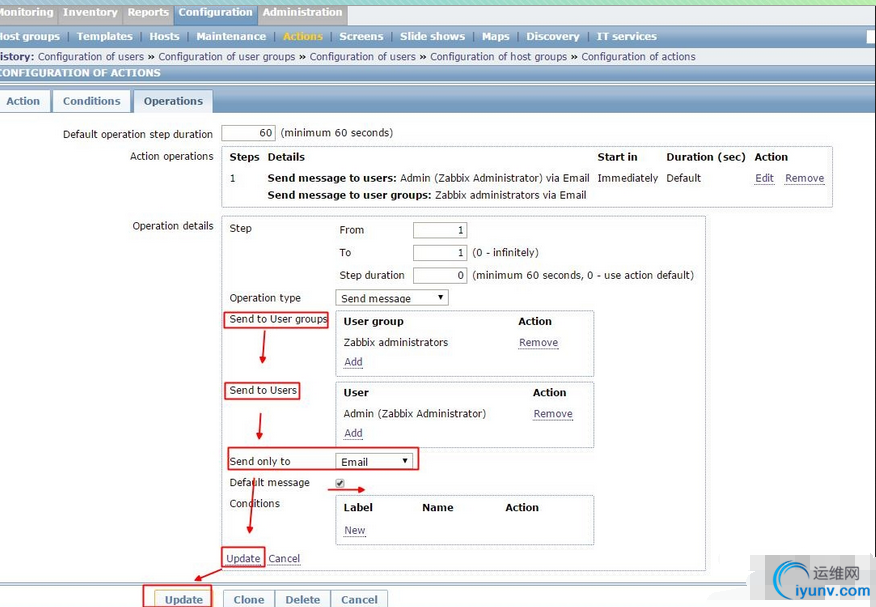Edit action operation step 1
Viewport: 876px width, 607px height.
(x=764, y=178)
